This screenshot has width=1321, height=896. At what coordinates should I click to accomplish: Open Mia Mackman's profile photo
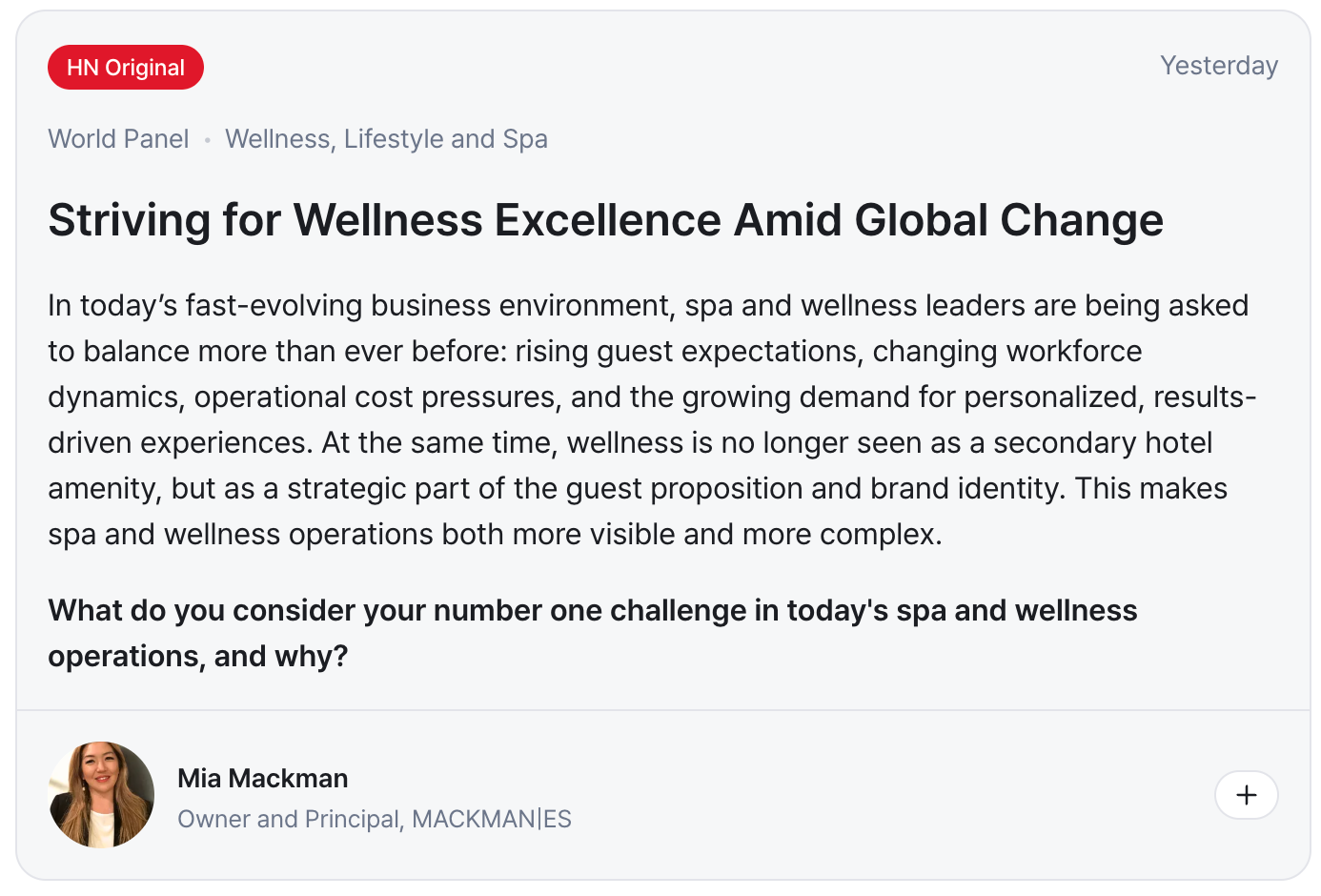click(x=101, y=795)
